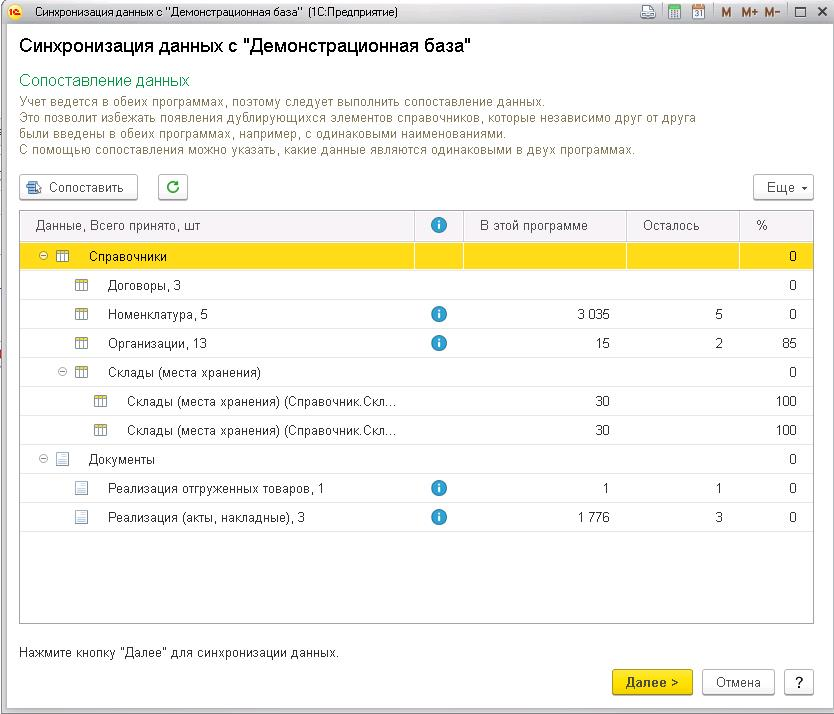This screenshot has height=714, width=834.
Task: Click info icon in Номенклатура row
Action: pyautogui.click(x=438, y=314)
